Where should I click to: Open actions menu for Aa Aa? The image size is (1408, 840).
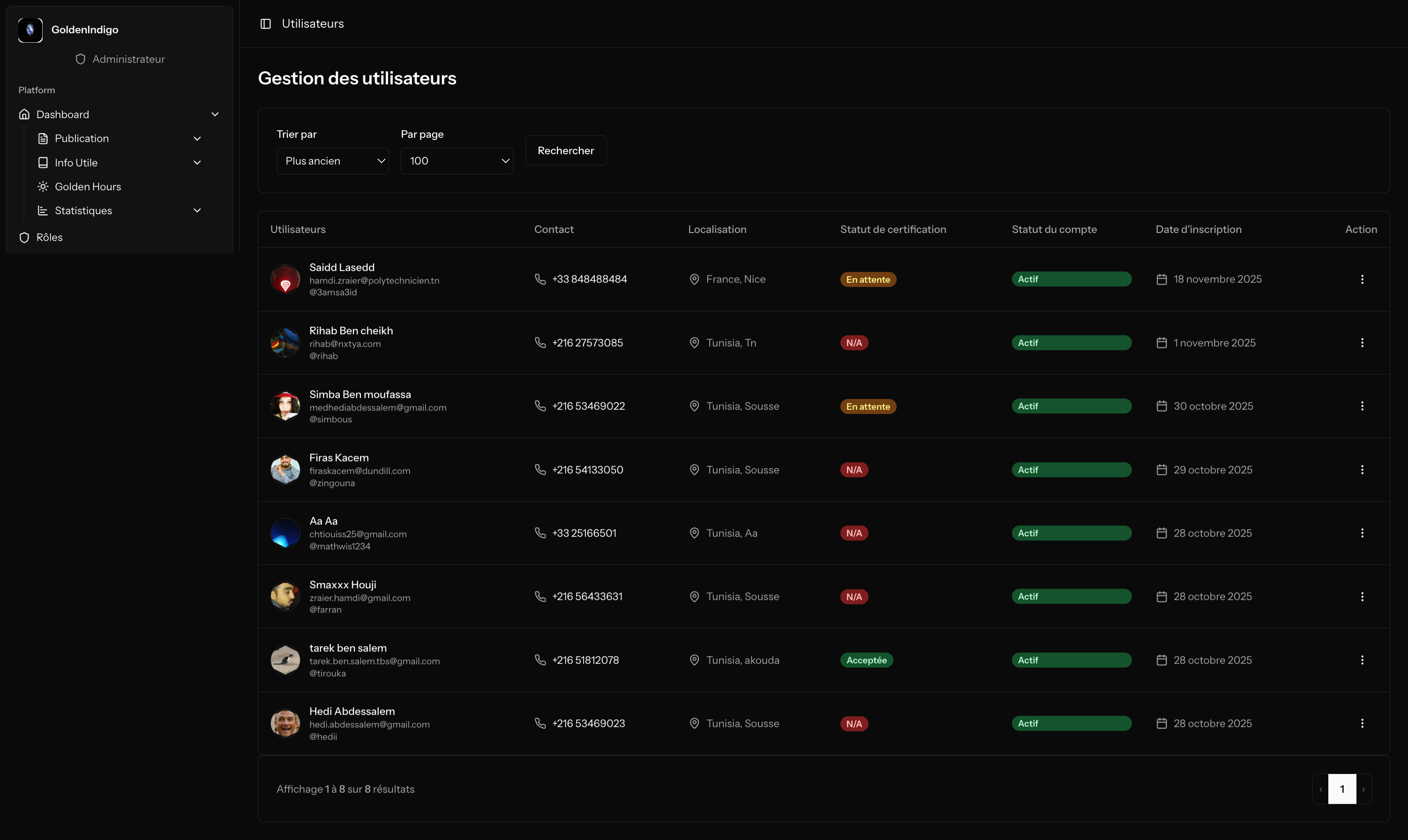1362,533
